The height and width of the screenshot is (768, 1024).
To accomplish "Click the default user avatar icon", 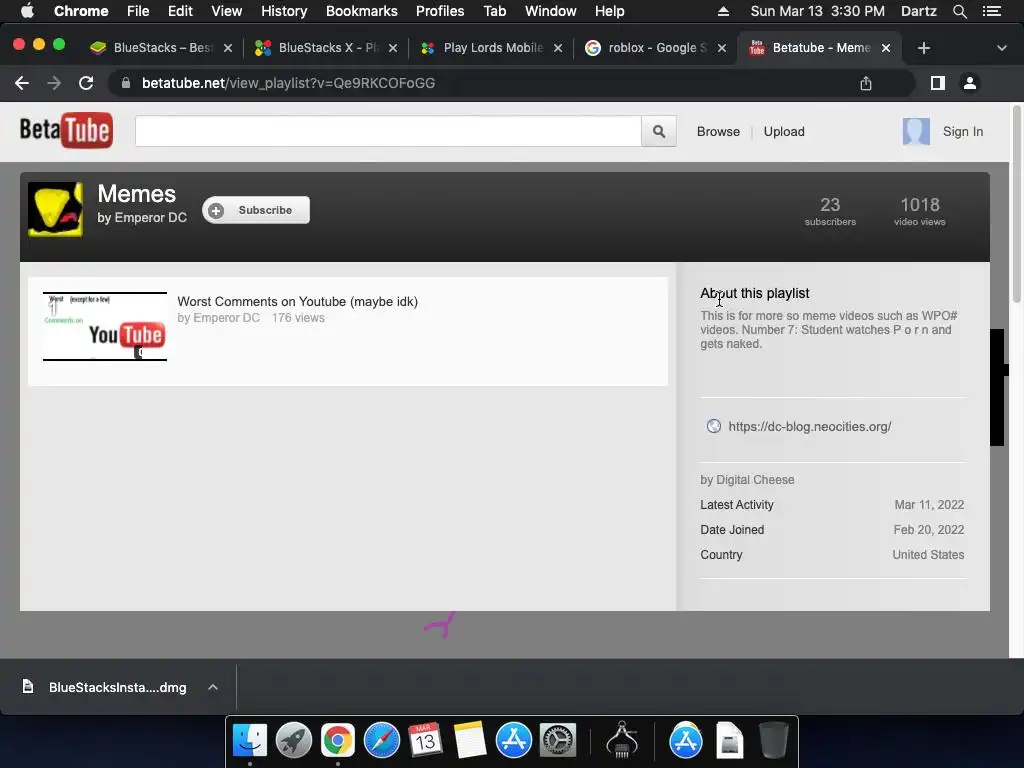I will pos(916,131).
